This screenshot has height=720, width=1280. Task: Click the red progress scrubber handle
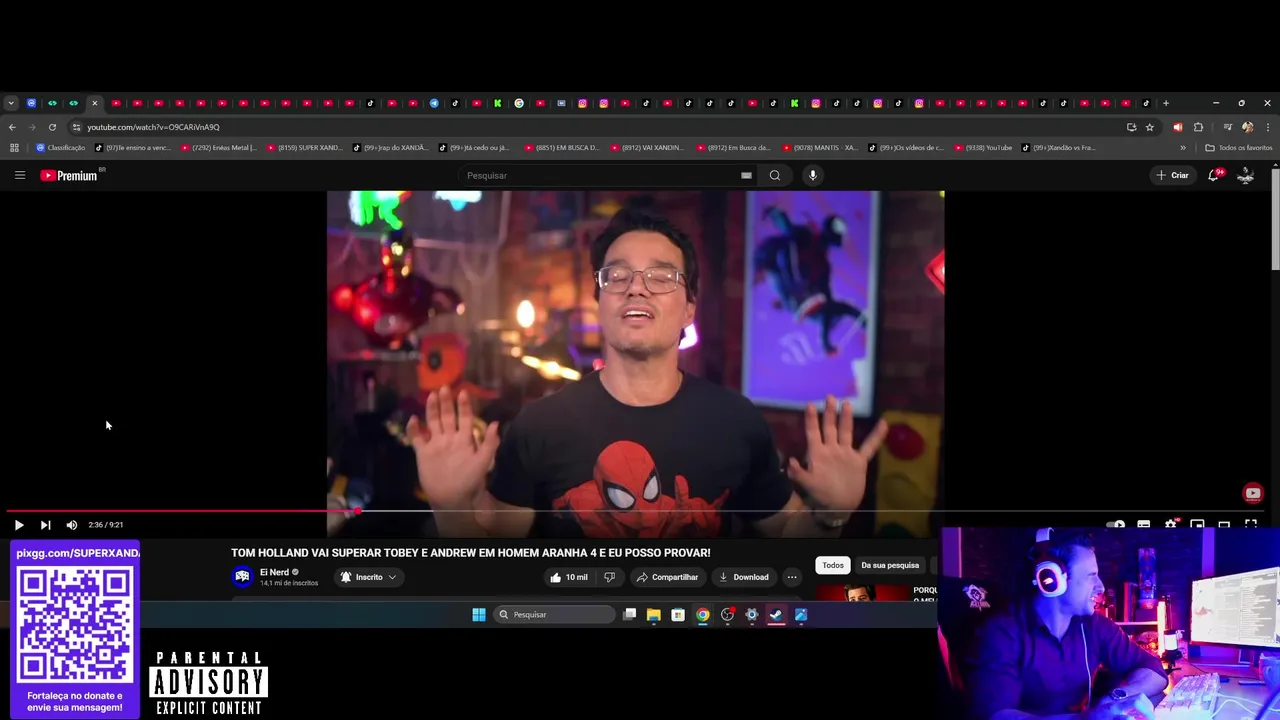(x=357, y=511)
